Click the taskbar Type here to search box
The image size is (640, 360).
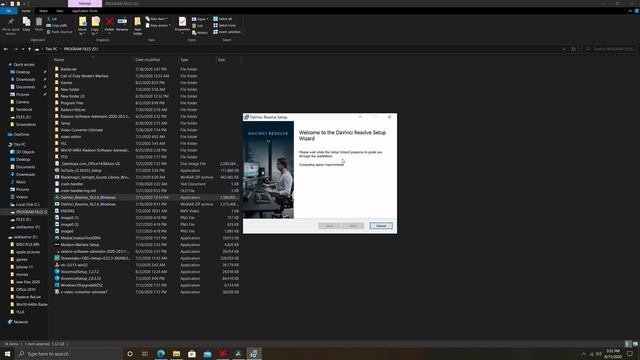[69, 354]
